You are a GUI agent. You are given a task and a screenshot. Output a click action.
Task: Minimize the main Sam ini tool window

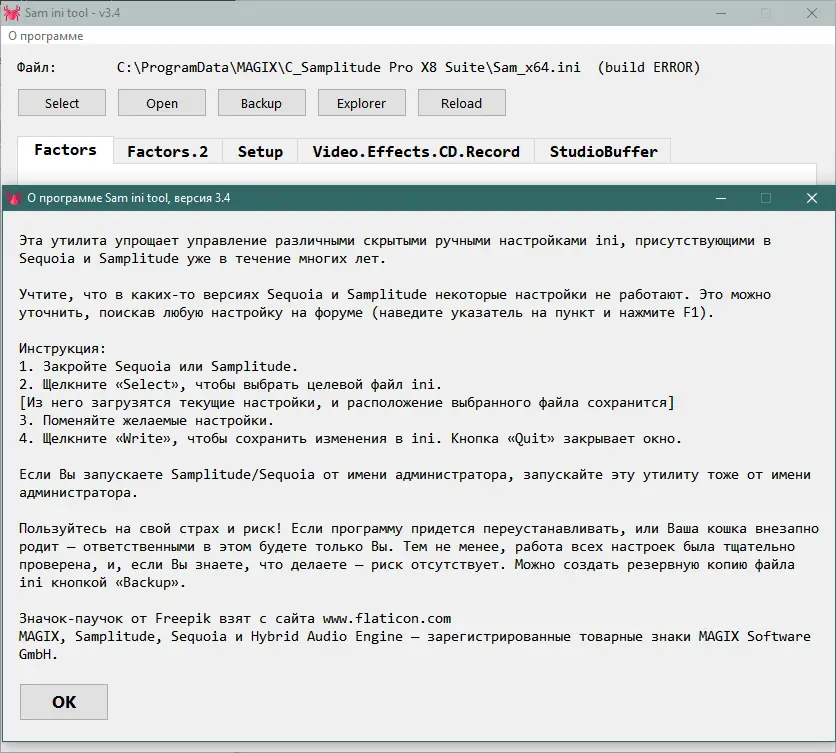(x=721, y=13)
